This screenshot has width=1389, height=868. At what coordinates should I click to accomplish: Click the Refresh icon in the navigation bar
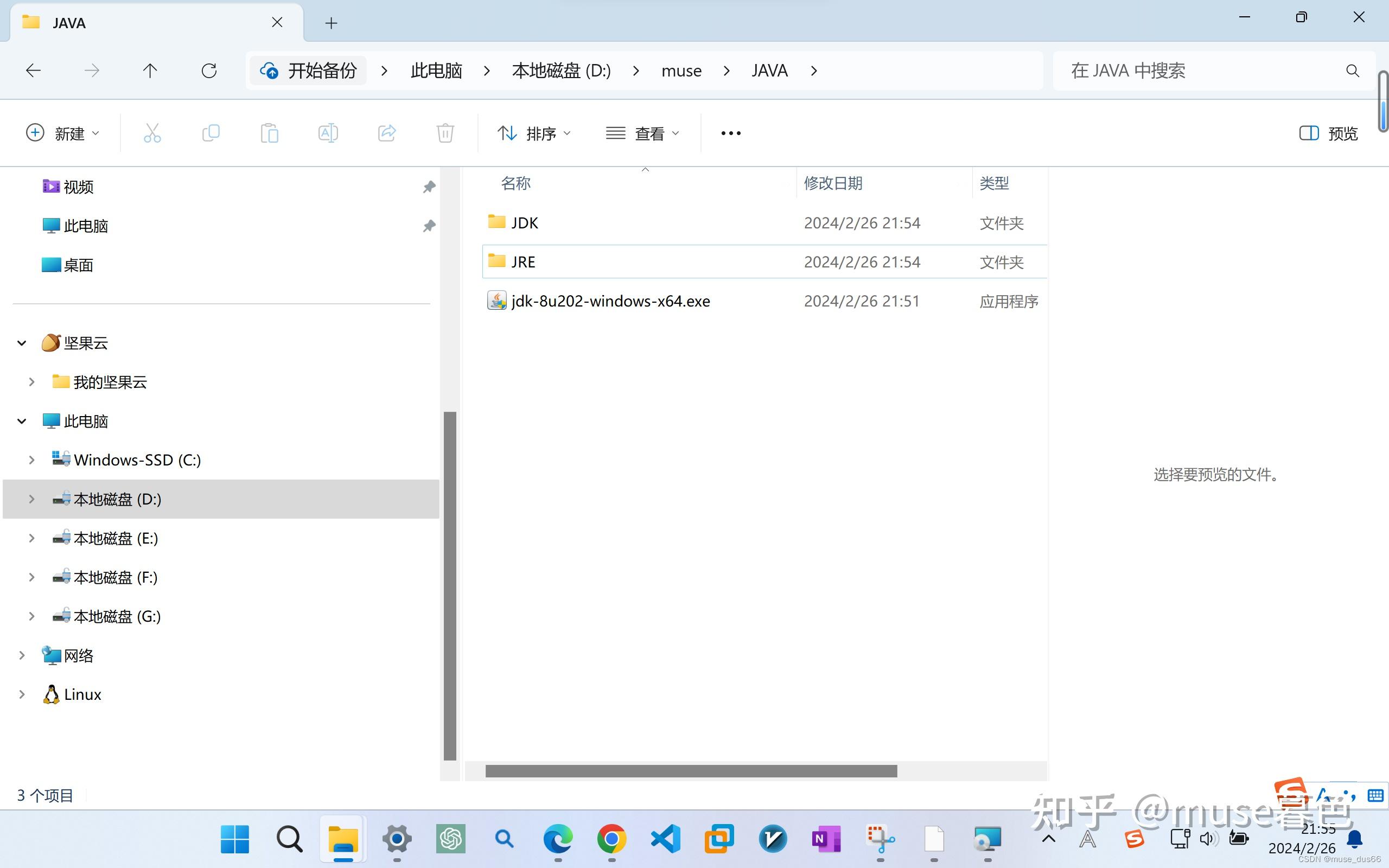coord(209,70)
